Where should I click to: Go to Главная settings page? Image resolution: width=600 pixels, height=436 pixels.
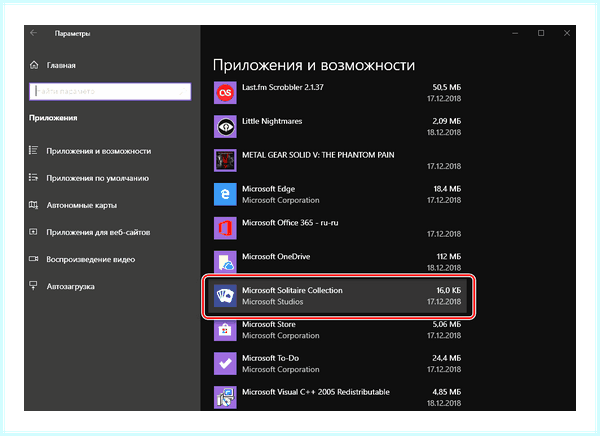click(x=61, y=65)
